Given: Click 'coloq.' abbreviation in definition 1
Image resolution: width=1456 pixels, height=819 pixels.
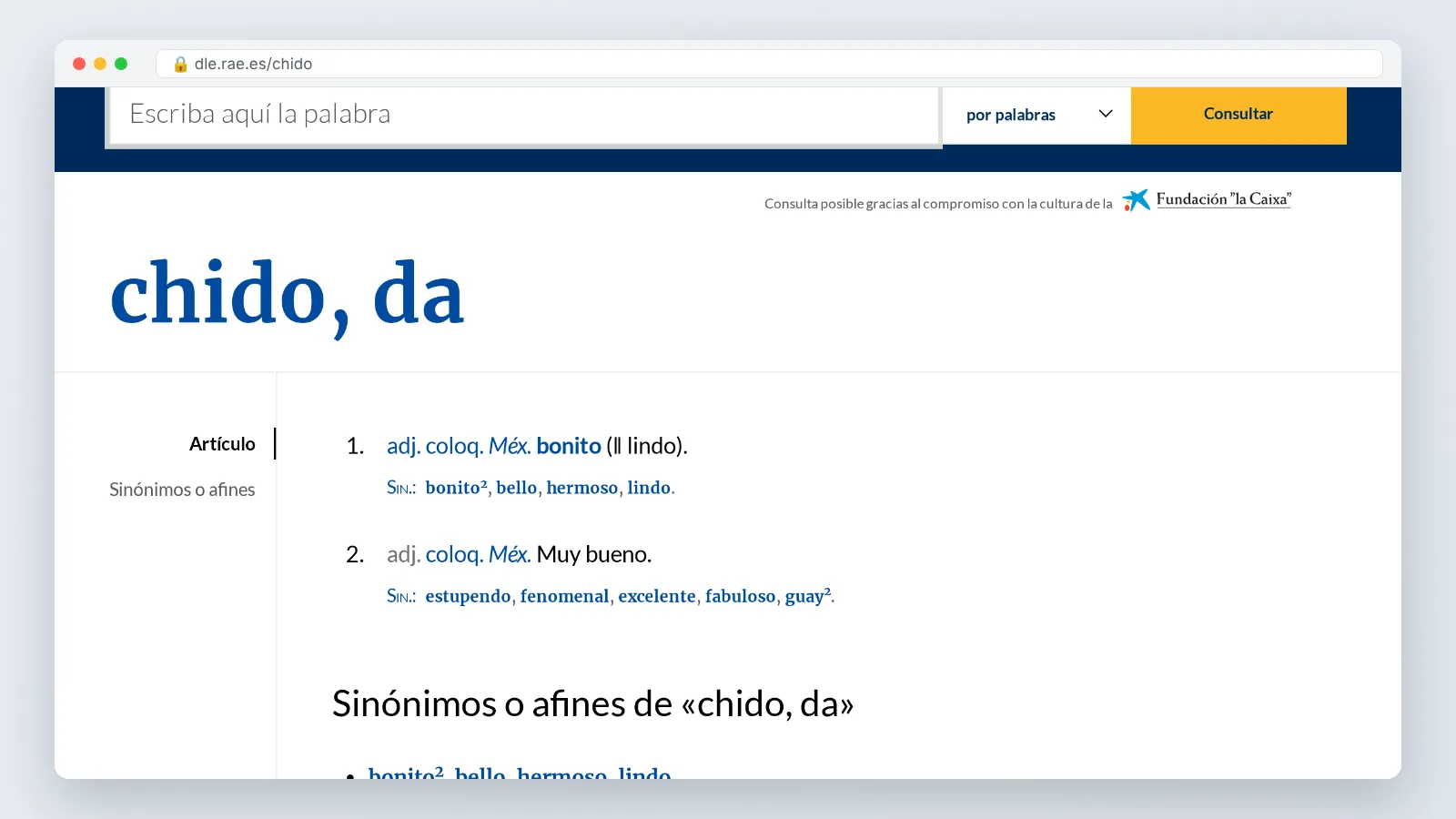Looking at the screenshot, I should pos(454,446).
